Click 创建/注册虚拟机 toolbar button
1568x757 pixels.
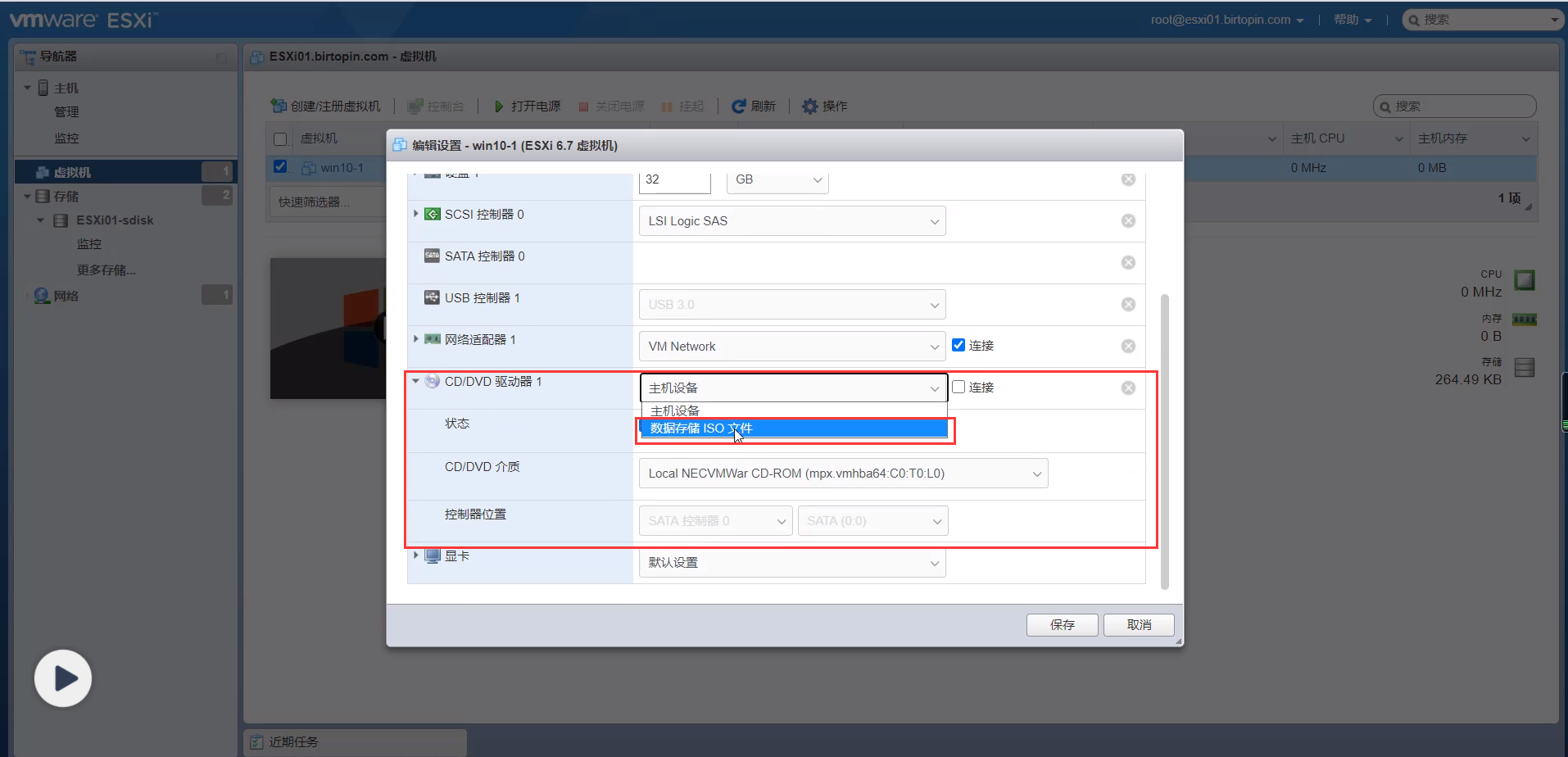(326, 106)
